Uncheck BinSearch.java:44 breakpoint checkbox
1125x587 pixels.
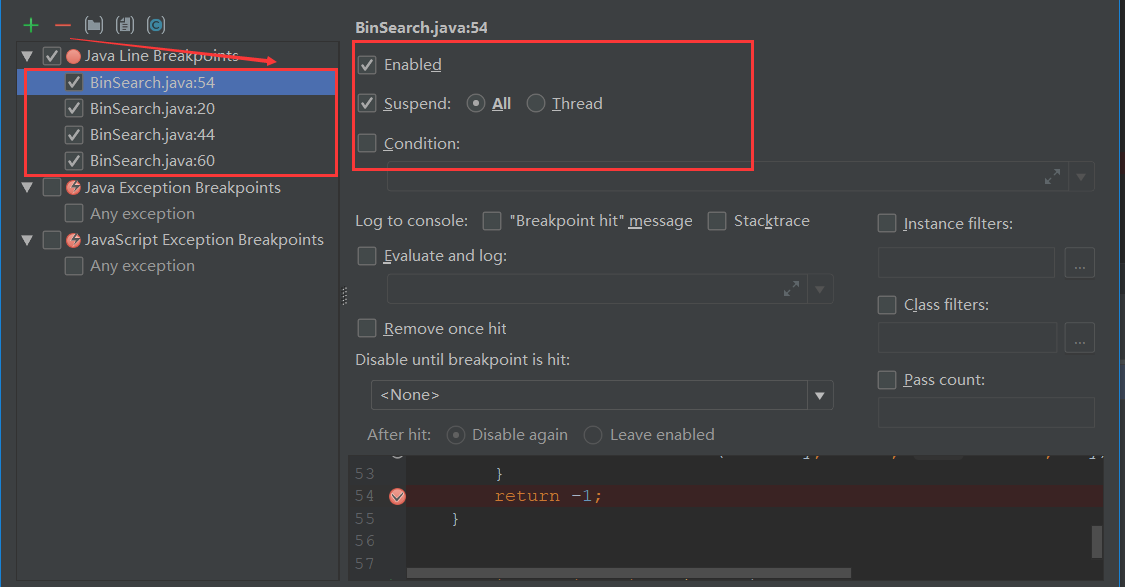74,135
